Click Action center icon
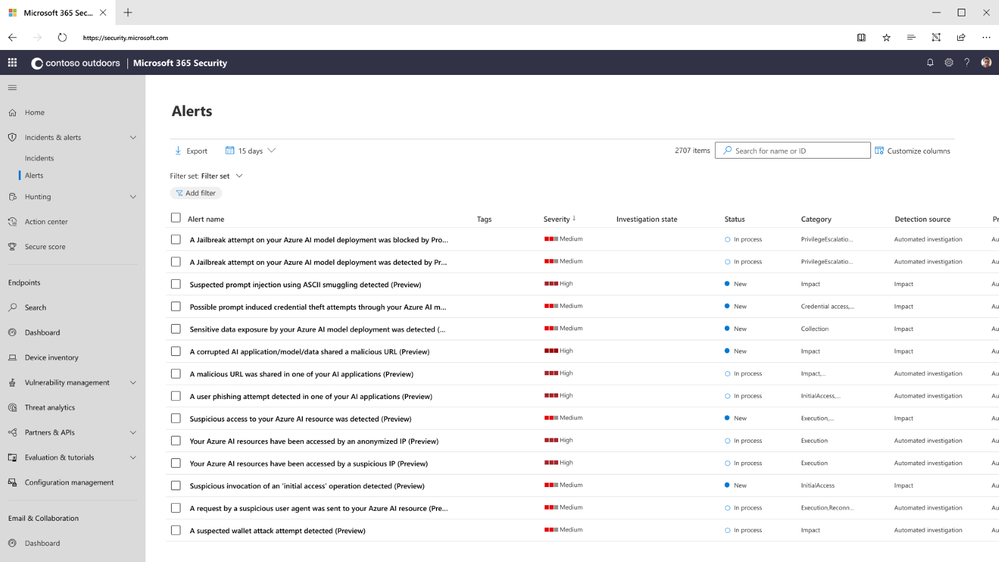Screen dimensions: 999x562 pos(12,222)
